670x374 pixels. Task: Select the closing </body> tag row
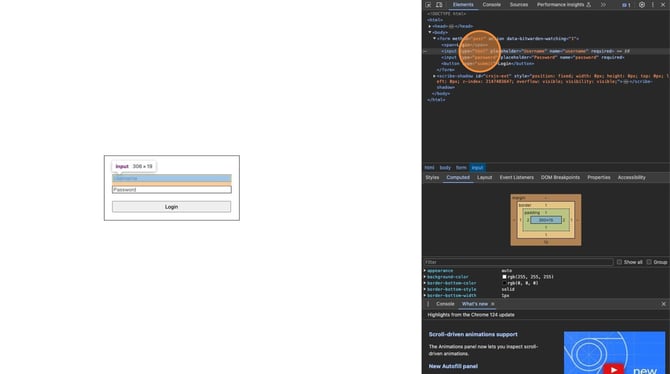tap(441, 94)
